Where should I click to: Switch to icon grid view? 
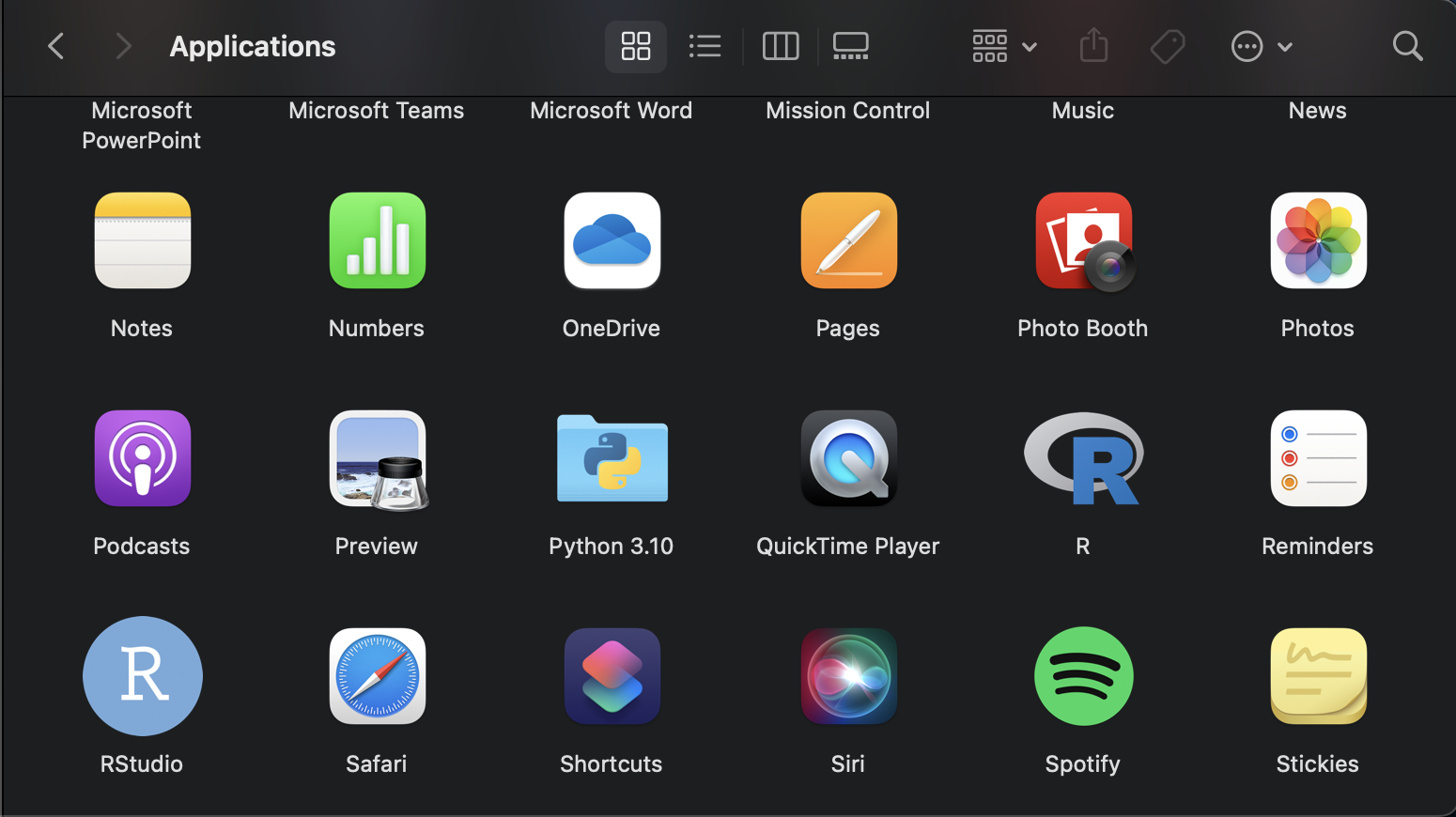click(x=636, y=46)
